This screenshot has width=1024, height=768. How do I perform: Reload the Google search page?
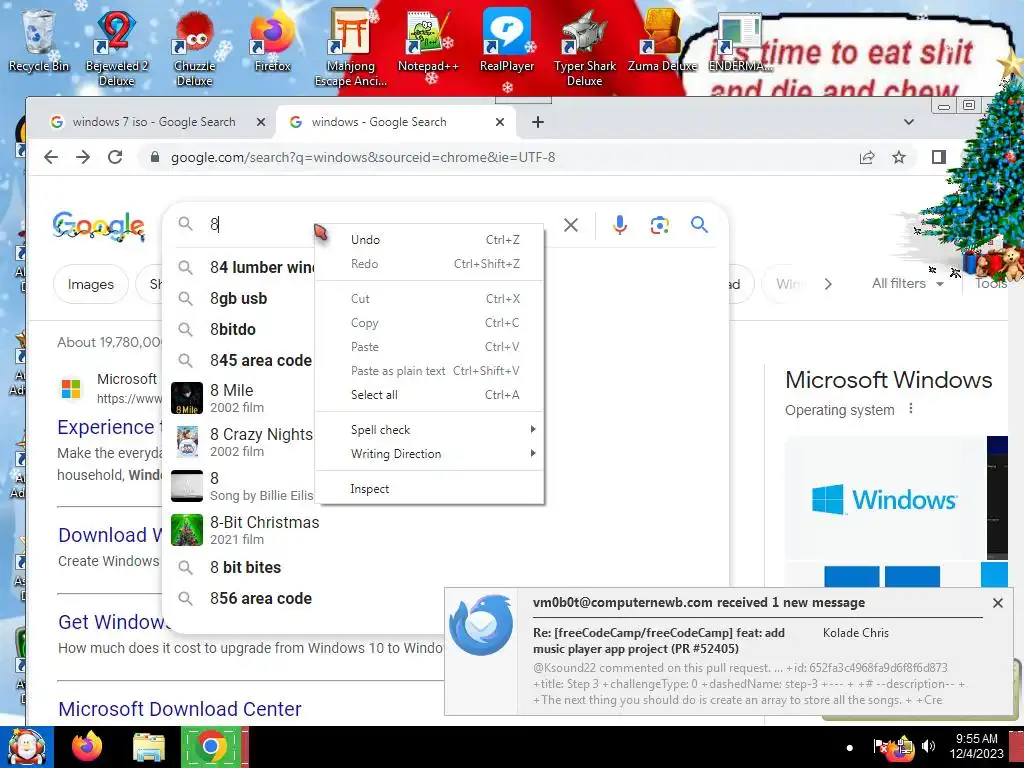coord(115,157)
